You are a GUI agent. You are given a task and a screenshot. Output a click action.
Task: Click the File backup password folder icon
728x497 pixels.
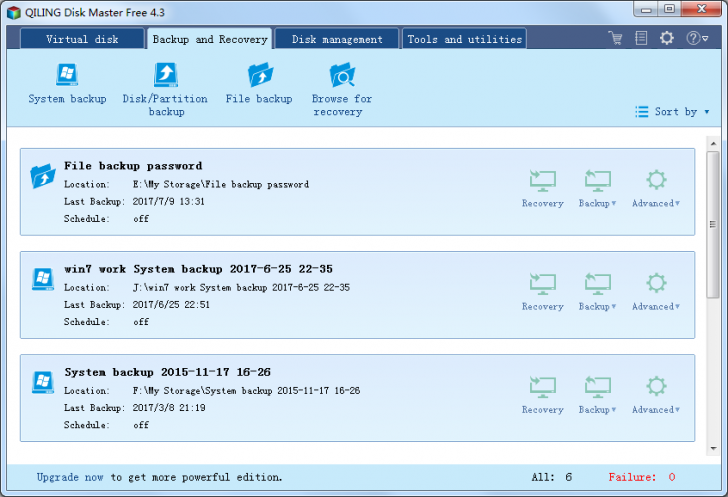[43, 176]
